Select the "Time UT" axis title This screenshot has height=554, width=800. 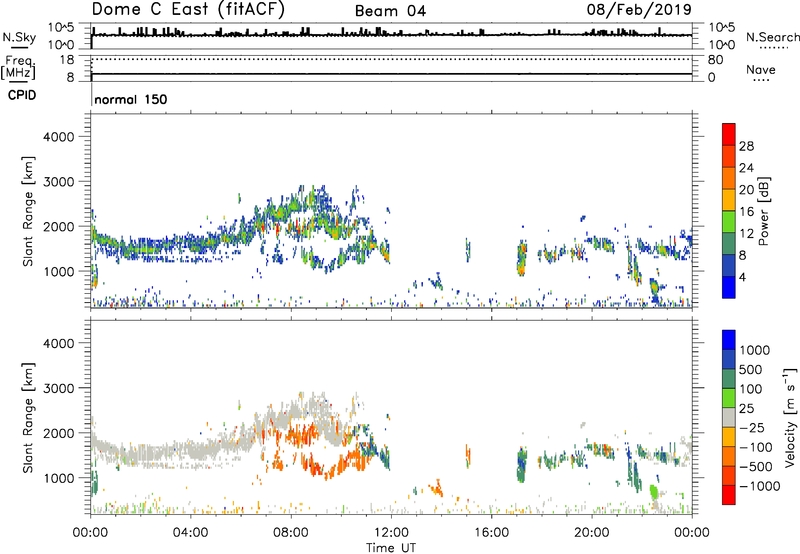(391, 548)
